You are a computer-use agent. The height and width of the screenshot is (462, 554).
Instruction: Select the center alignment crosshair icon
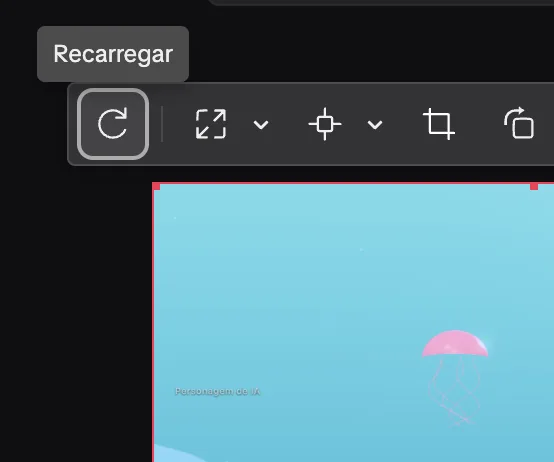(x=325, y=124)
